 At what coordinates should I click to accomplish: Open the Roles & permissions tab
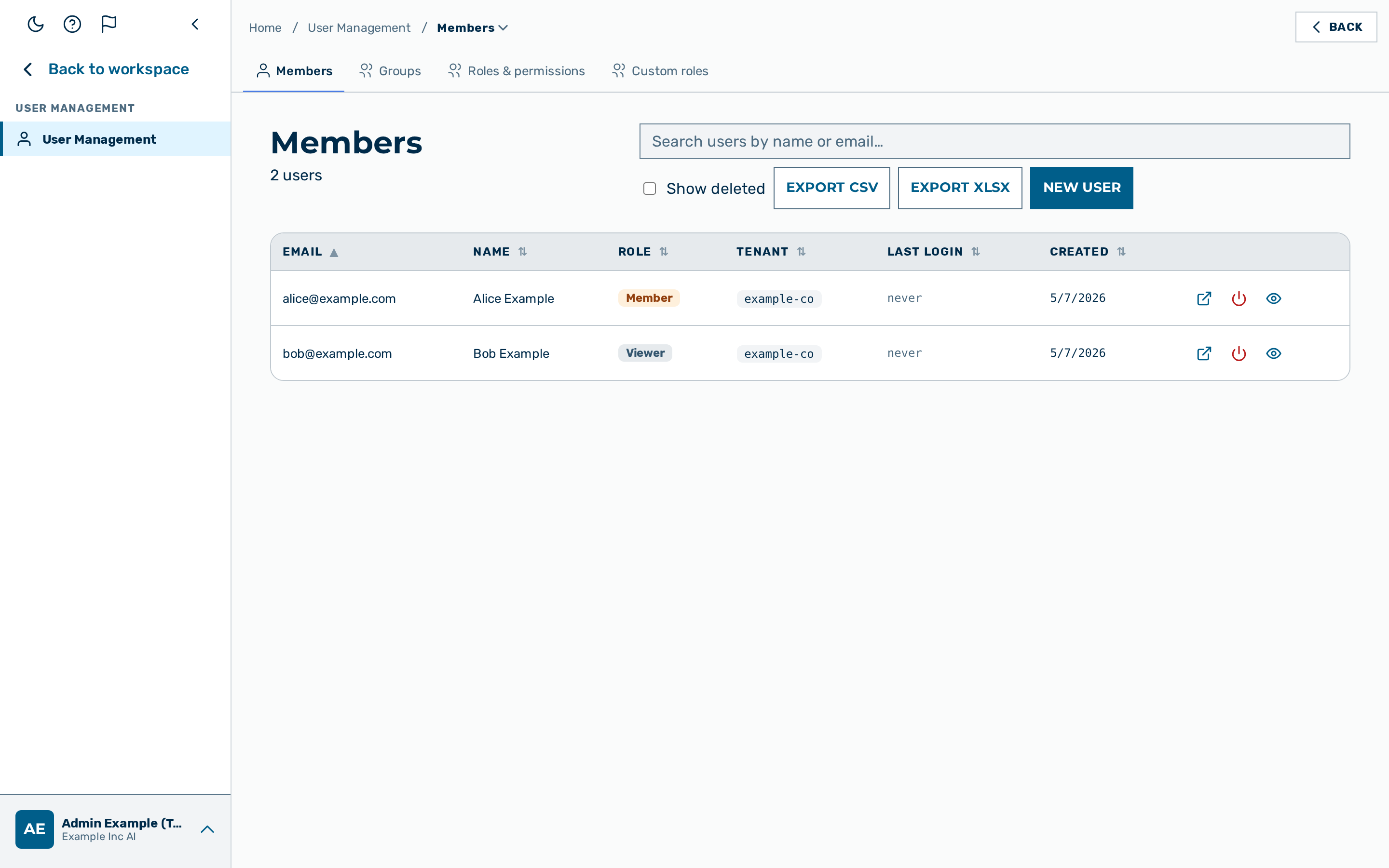(516, 71)
